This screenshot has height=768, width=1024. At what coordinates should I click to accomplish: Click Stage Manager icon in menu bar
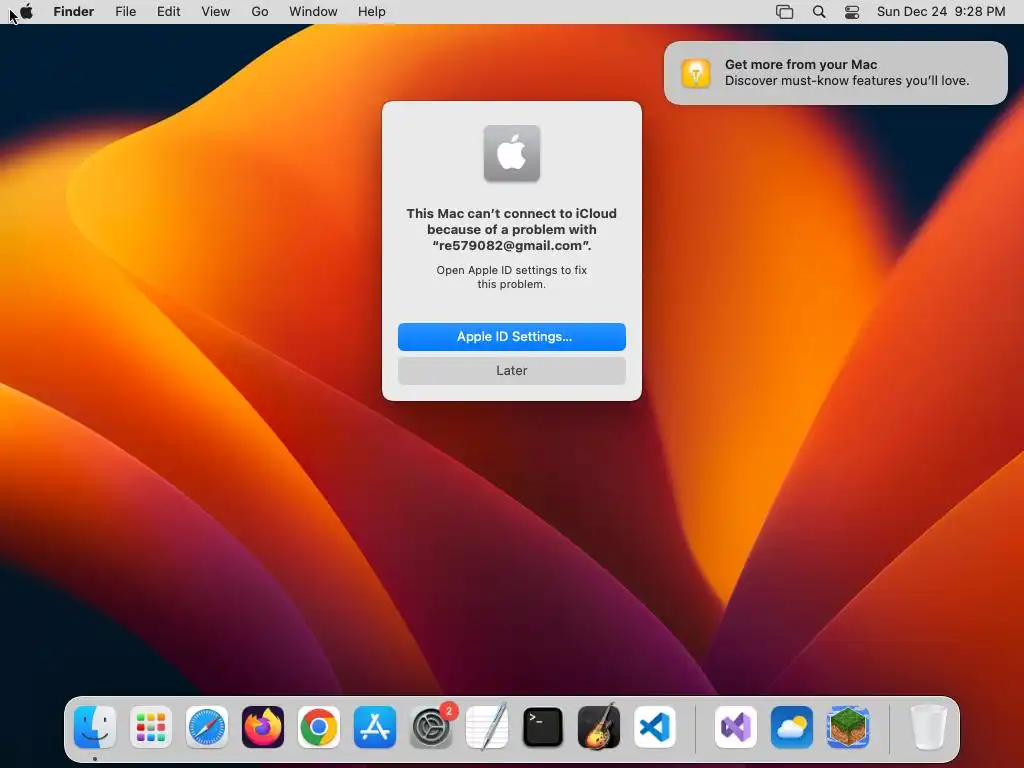(784, 12)
